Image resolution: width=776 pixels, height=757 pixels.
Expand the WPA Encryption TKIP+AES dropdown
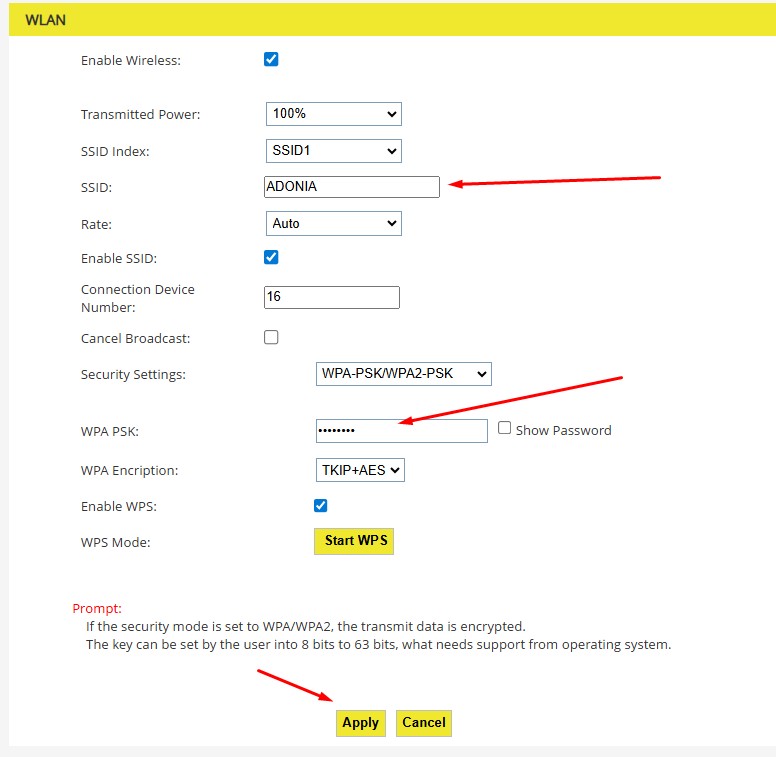coord(360,470)
